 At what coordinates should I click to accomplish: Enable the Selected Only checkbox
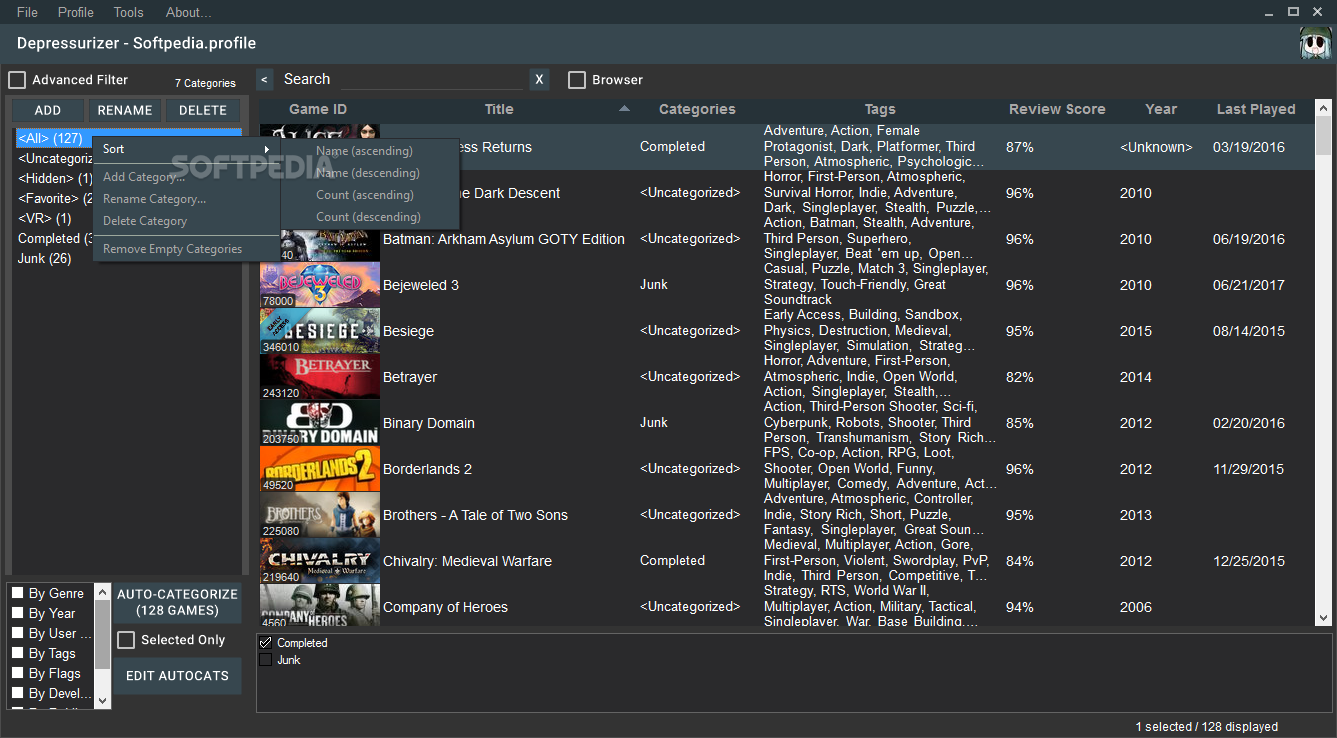coord(126,640)
